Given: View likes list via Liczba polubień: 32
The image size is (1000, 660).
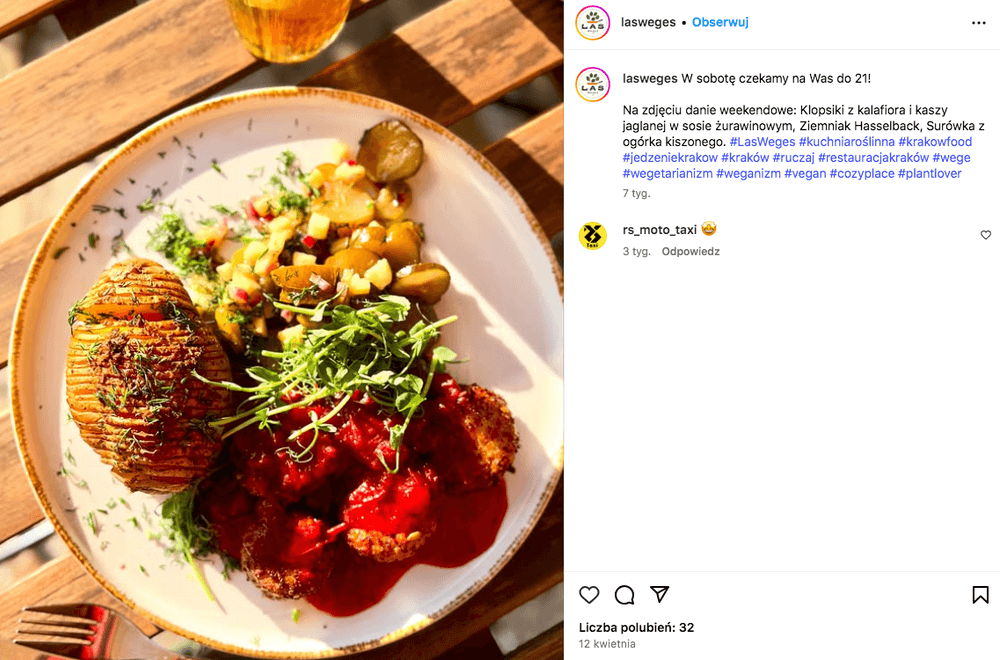Looking at the screenshot, I should pyautogui.click(x=636, y=627).
